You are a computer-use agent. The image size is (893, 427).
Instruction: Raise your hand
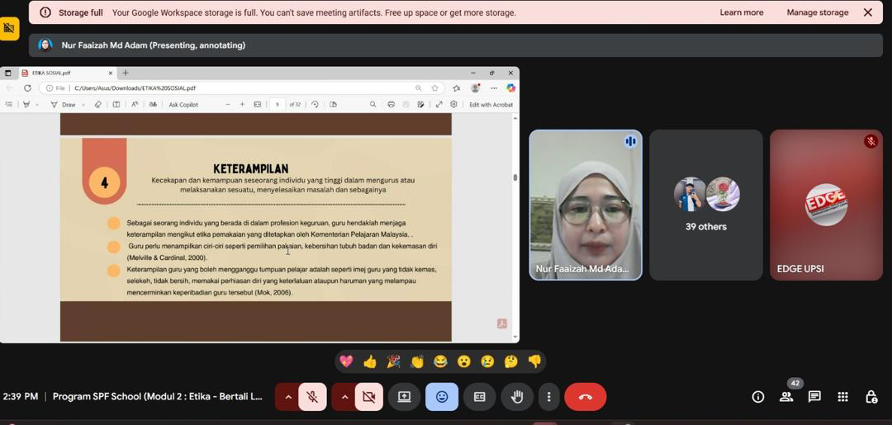(517, 397)
